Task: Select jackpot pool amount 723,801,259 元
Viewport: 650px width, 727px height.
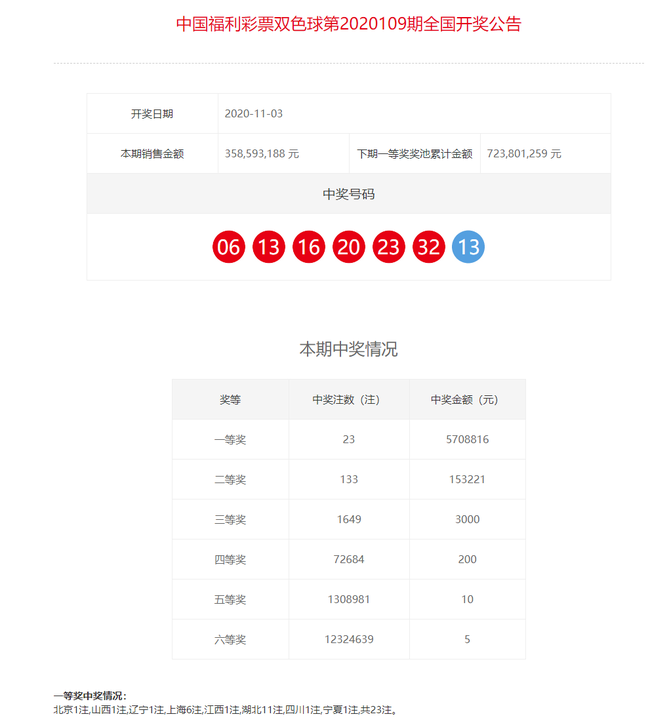Action: tap(524, 153)
